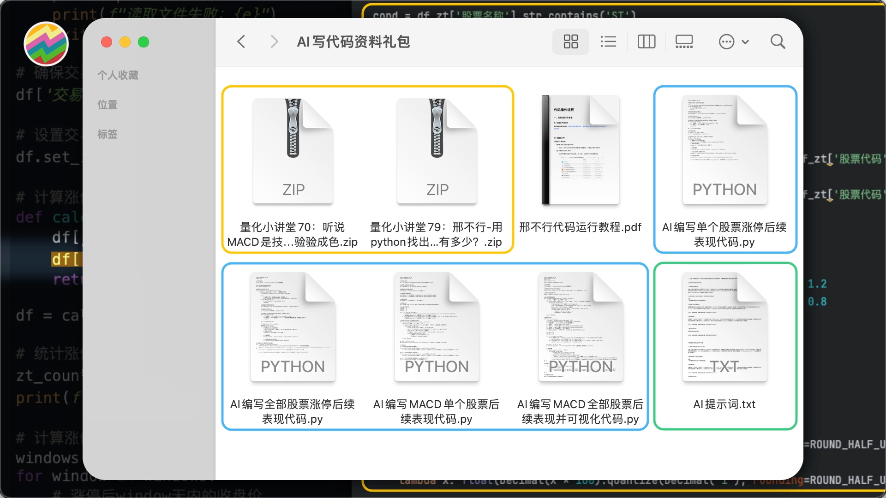This screenshot has width=886, height=498.
Task: Go forward using the right chevron
Action: (274, 42)
